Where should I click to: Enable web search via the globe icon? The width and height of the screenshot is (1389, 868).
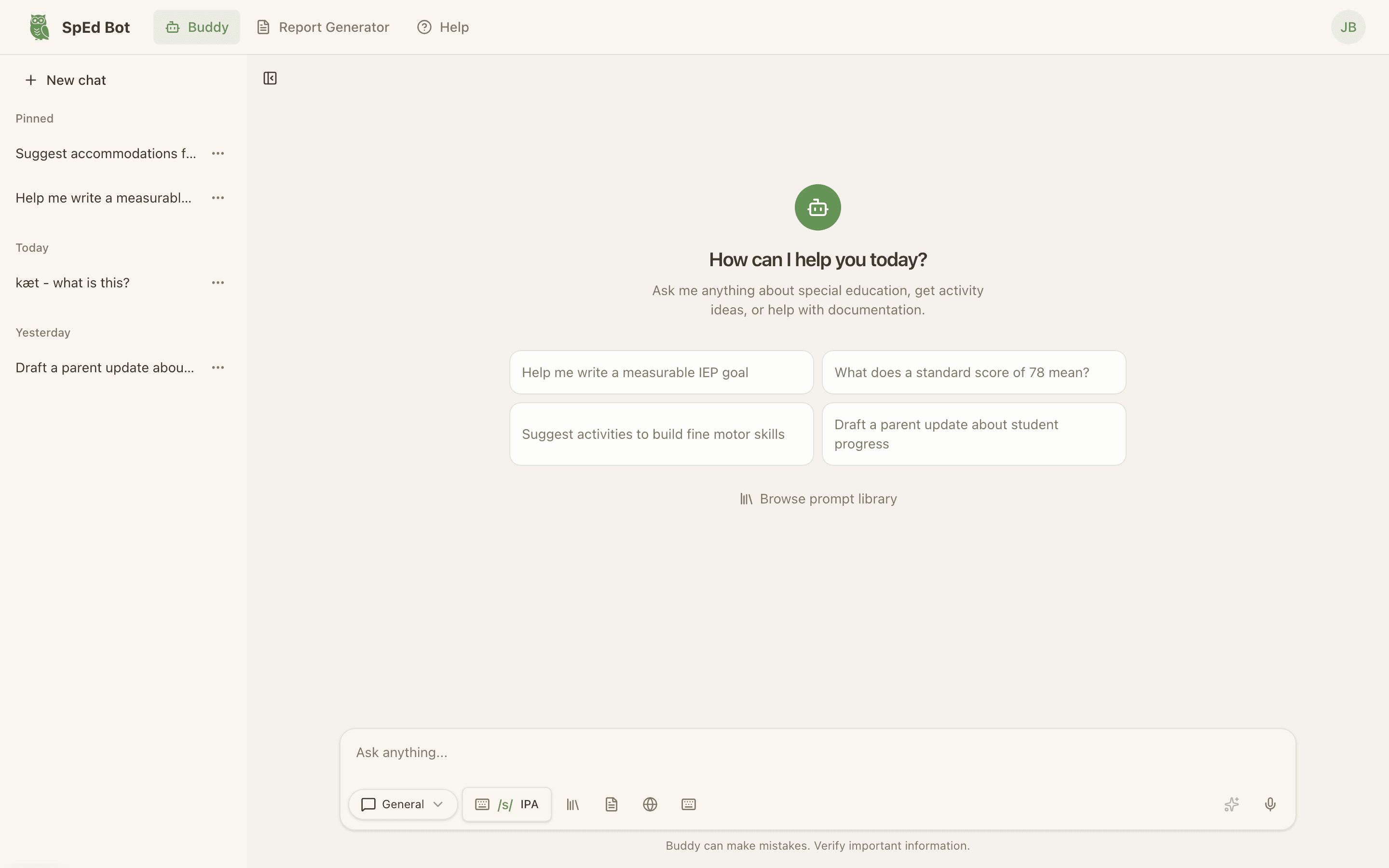pos(649,804)
